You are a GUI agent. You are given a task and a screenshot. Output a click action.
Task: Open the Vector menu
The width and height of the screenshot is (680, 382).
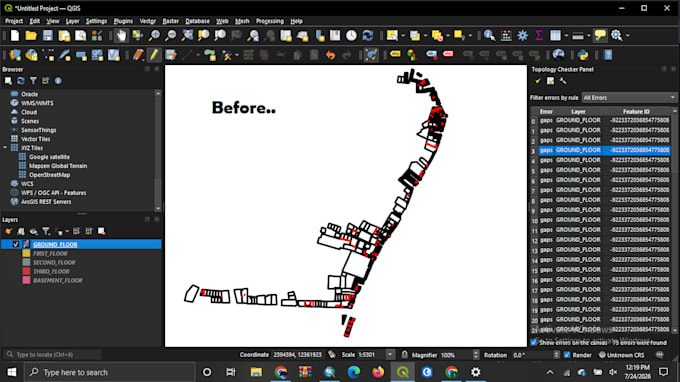tap(147, 21)
